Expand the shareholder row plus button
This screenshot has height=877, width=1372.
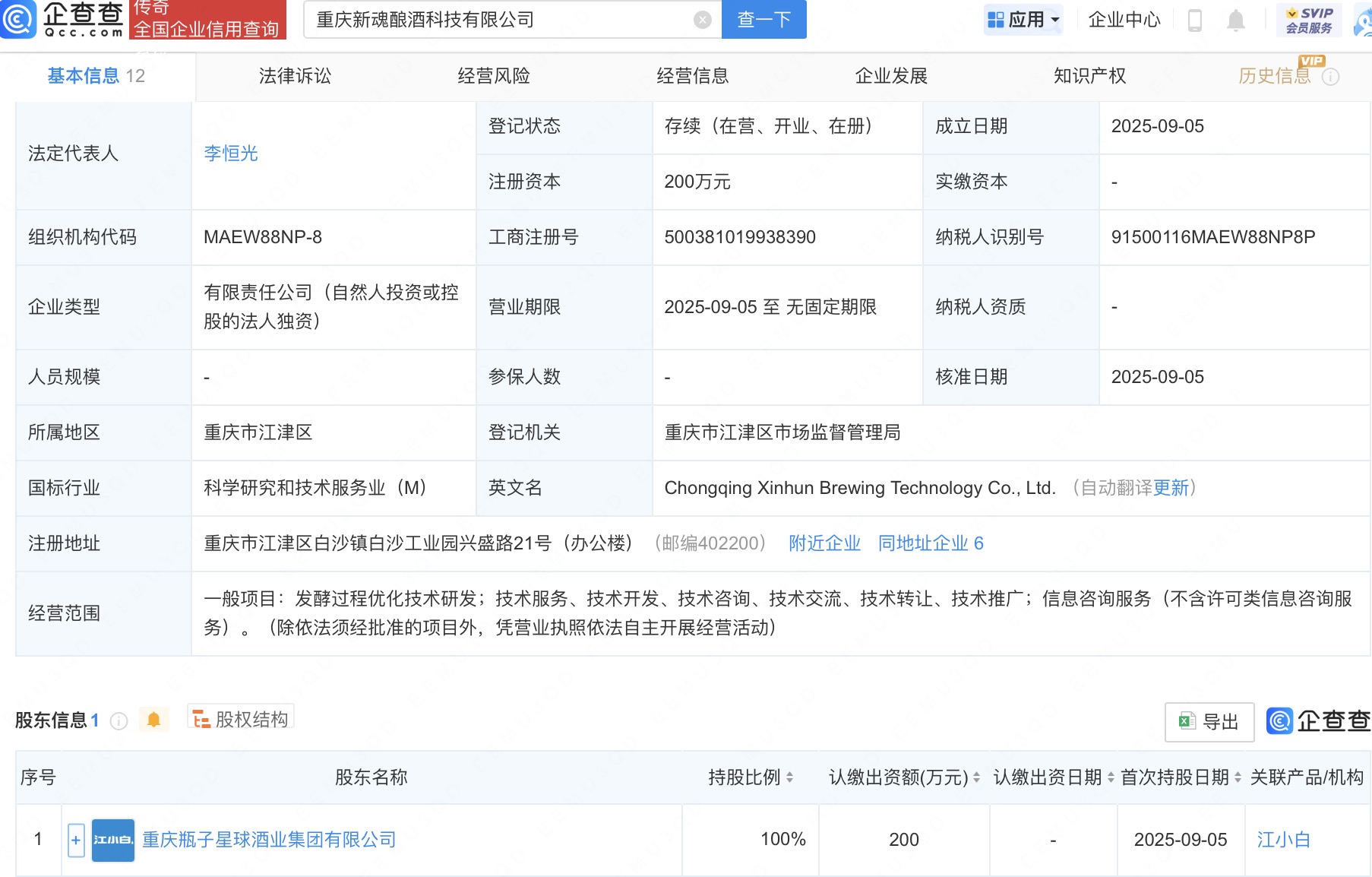(76, 840)
